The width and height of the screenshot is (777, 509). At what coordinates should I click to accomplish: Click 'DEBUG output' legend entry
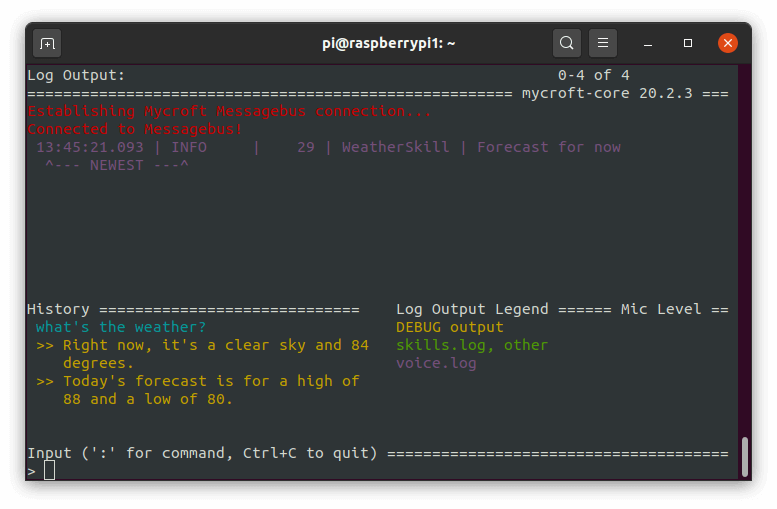coord(449,327)
